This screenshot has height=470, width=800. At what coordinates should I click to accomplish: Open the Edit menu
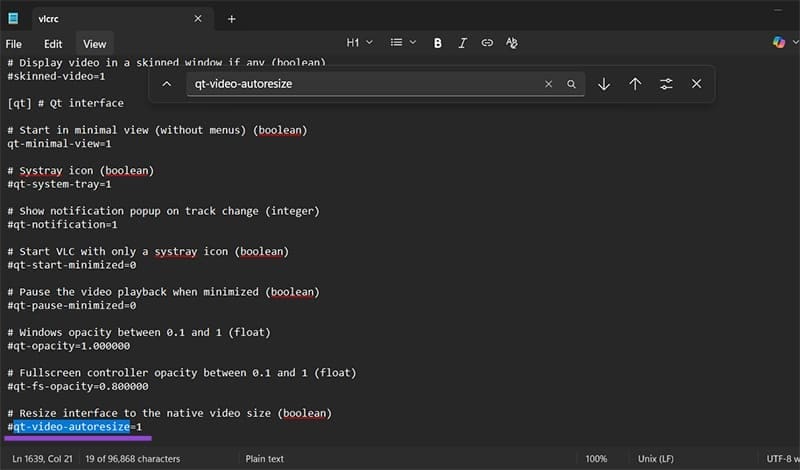point(53,44)
